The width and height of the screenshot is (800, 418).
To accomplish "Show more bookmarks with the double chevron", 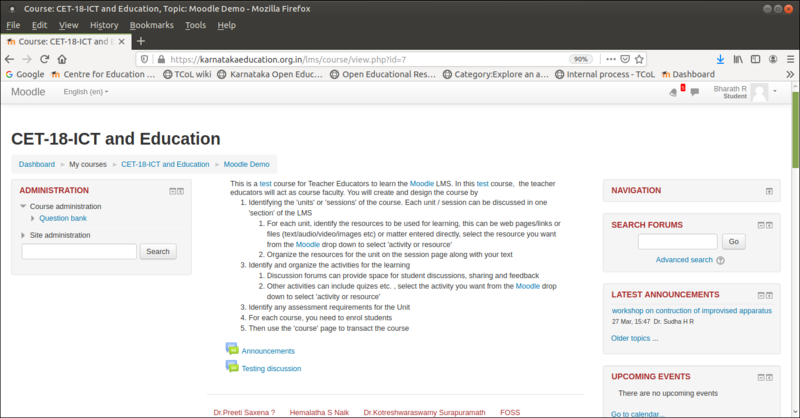I will click(x=790, y=75).
